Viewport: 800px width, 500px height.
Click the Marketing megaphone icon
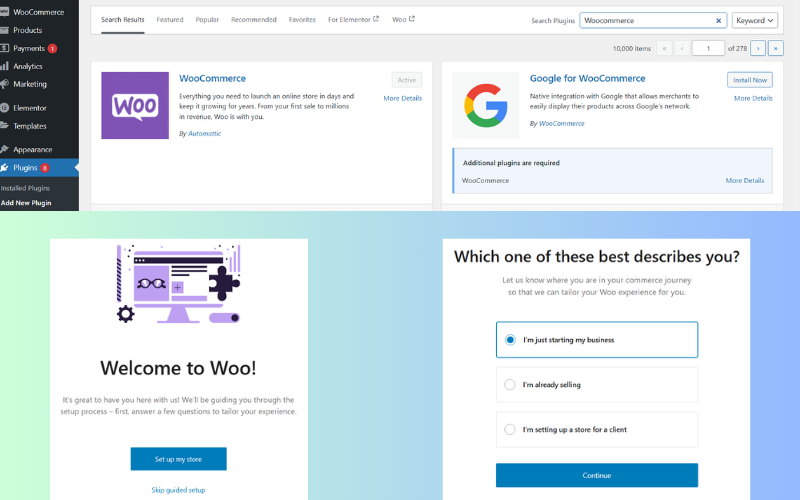pyautogui.click(x=4, y=84)
